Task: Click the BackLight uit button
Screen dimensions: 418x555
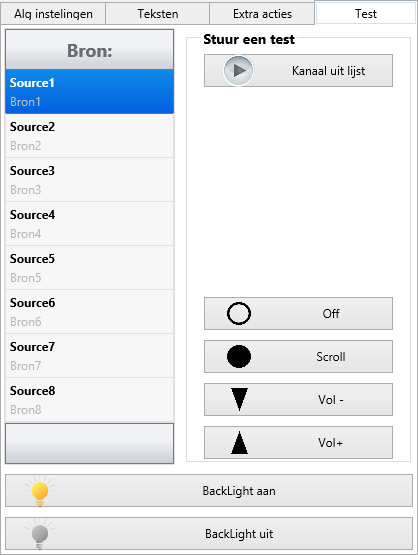Action: 209,534
